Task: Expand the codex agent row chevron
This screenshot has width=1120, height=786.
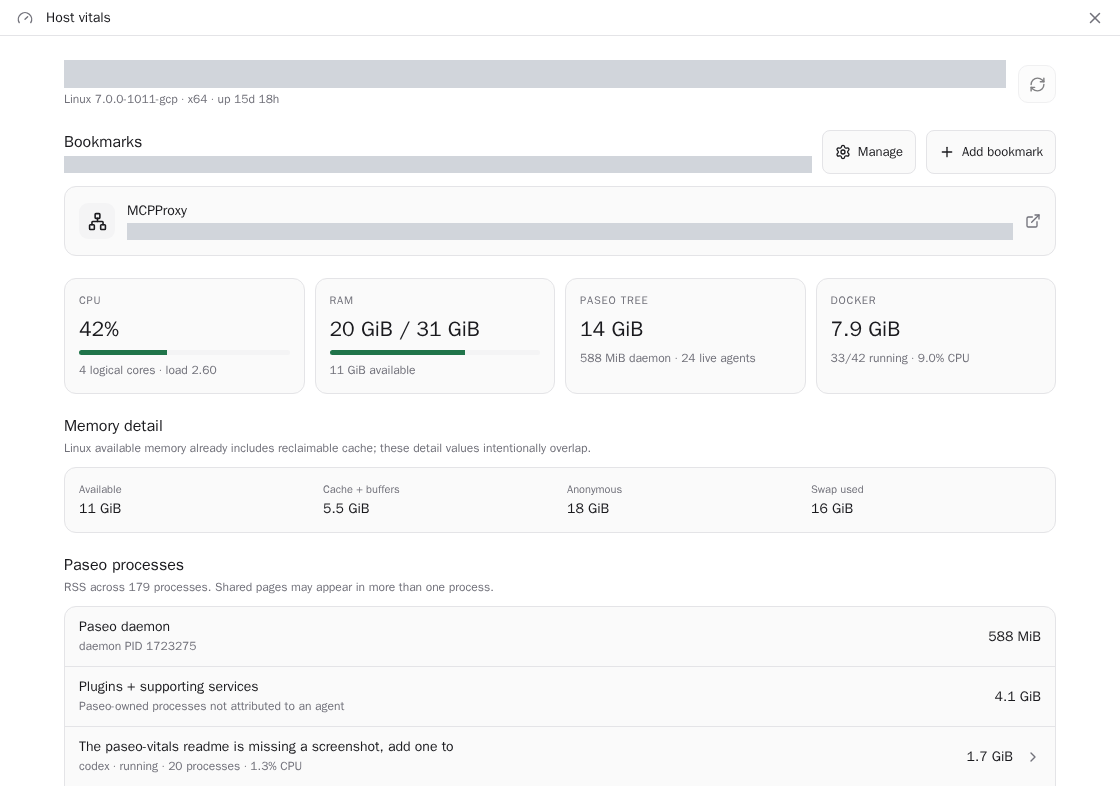Action: [x=1032, y=757]
